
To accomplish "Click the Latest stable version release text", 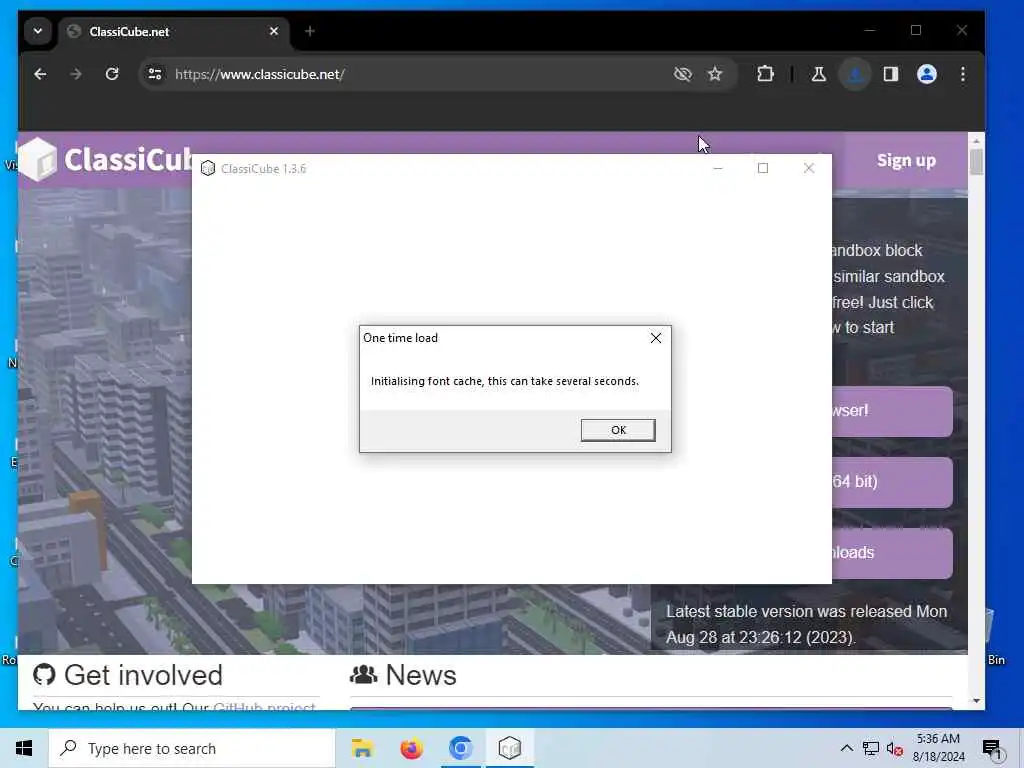I will pos(807,624).
